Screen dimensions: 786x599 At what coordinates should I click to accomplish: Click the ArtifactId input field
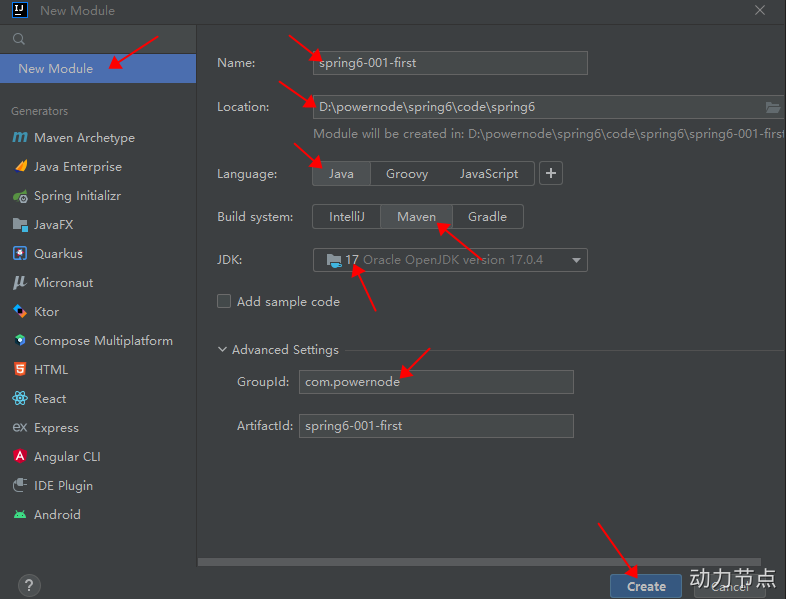(x=436, y=426)
